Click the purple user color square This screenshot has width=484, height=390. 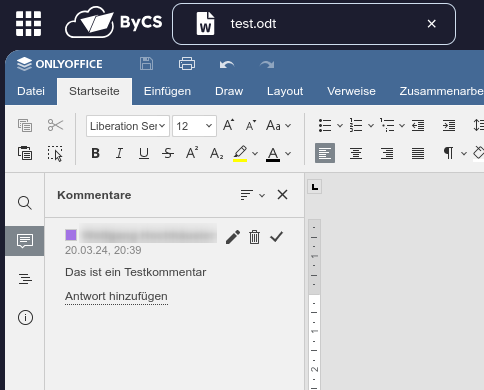(71, 235)
